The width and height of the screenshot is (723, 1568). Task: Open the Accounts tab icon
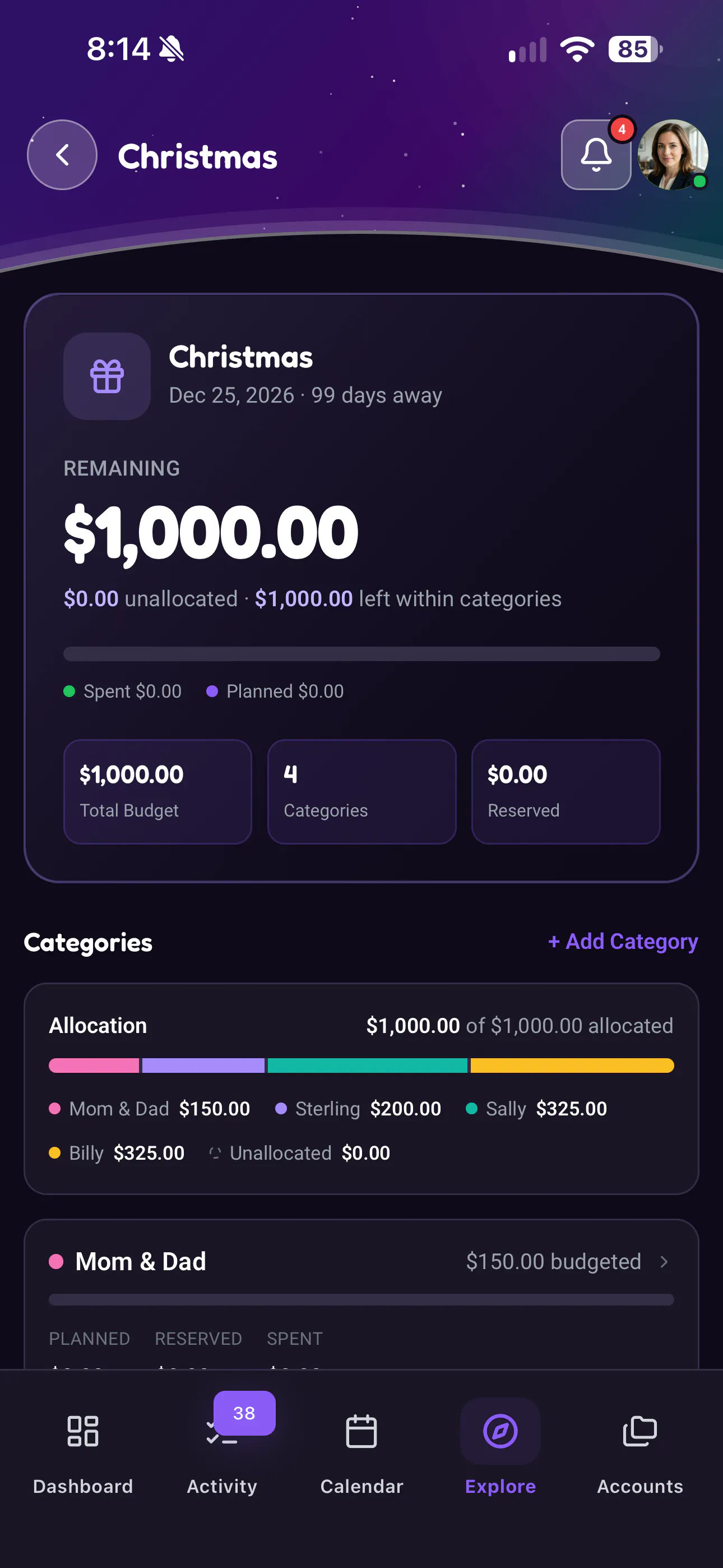click(x=639, y=1431)
